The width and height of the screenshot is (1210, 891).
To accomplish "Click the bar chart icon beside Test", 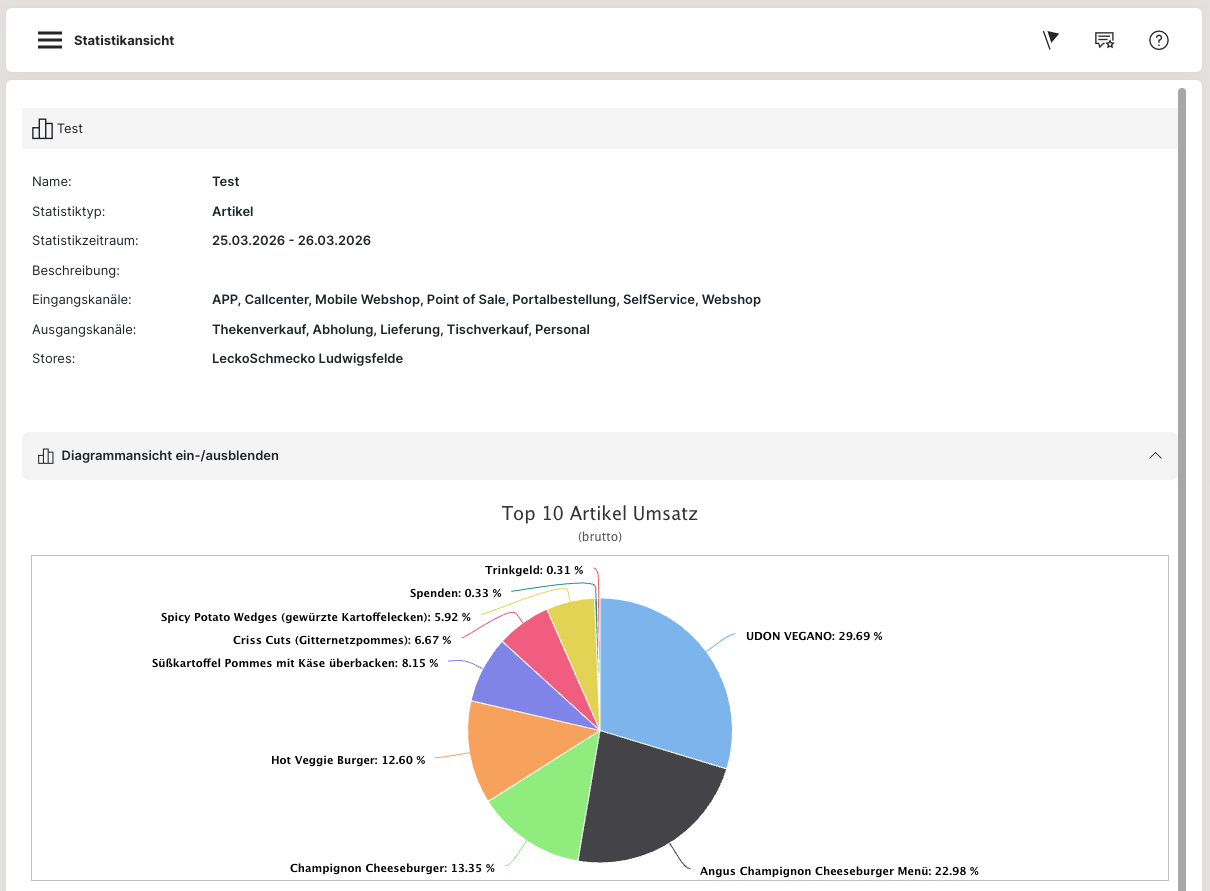I will [42, 129].
